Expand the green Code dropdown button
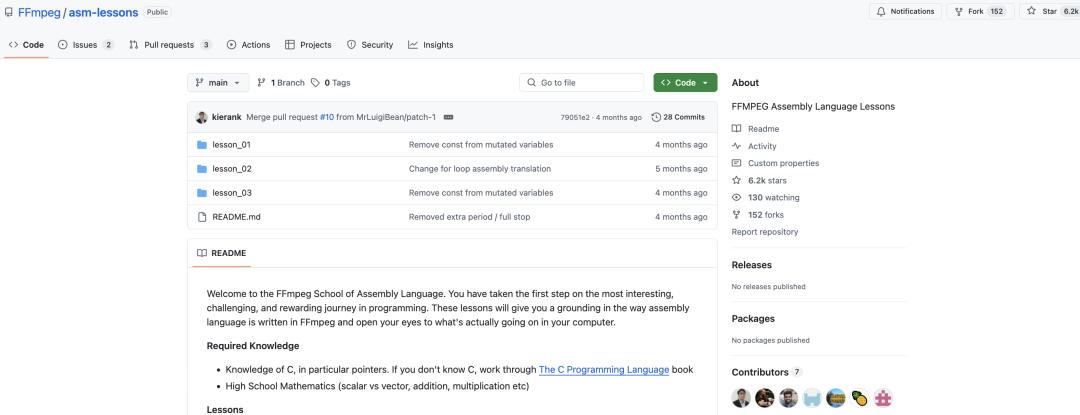1080x415 pixels. pos(685,82)
